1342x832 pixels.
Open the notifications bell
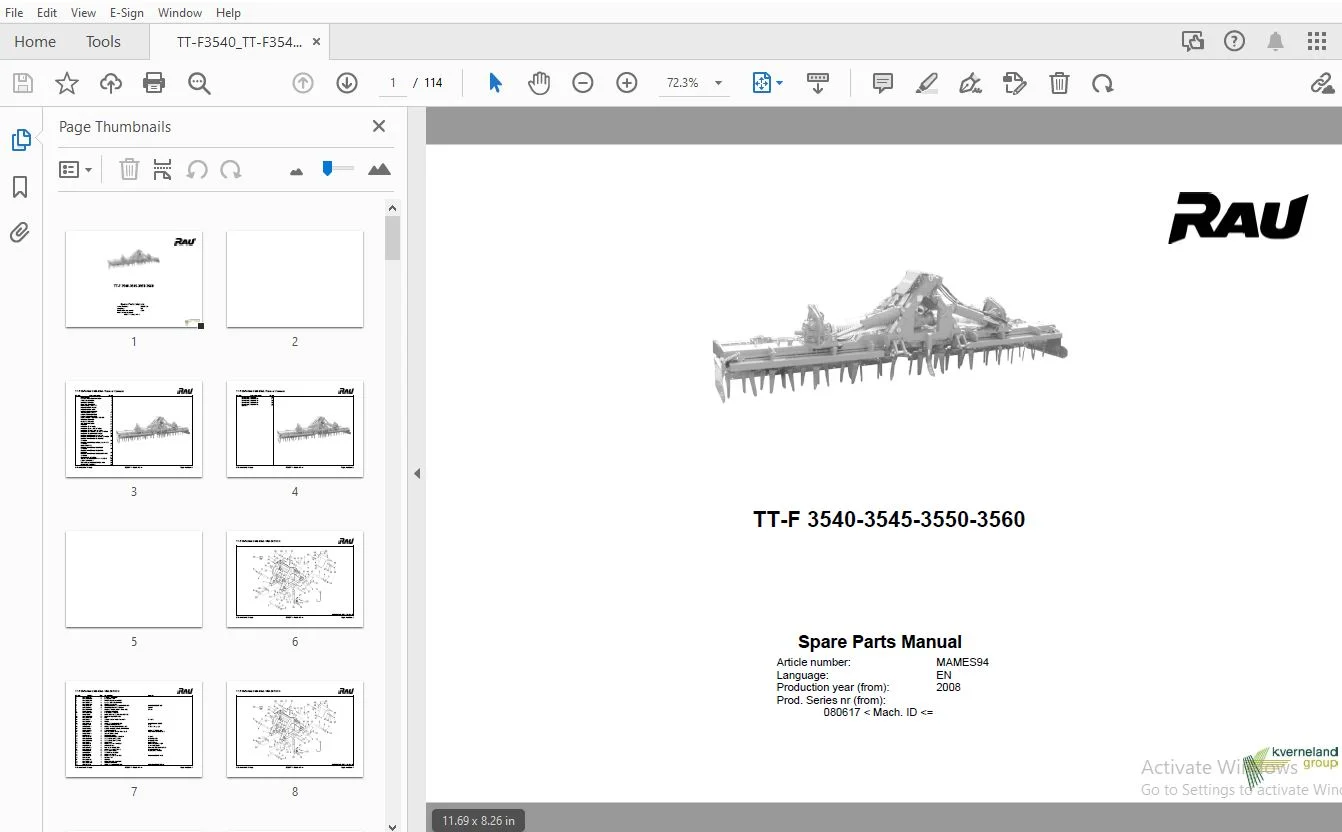pyautogui.click(x=1276, y=41)
